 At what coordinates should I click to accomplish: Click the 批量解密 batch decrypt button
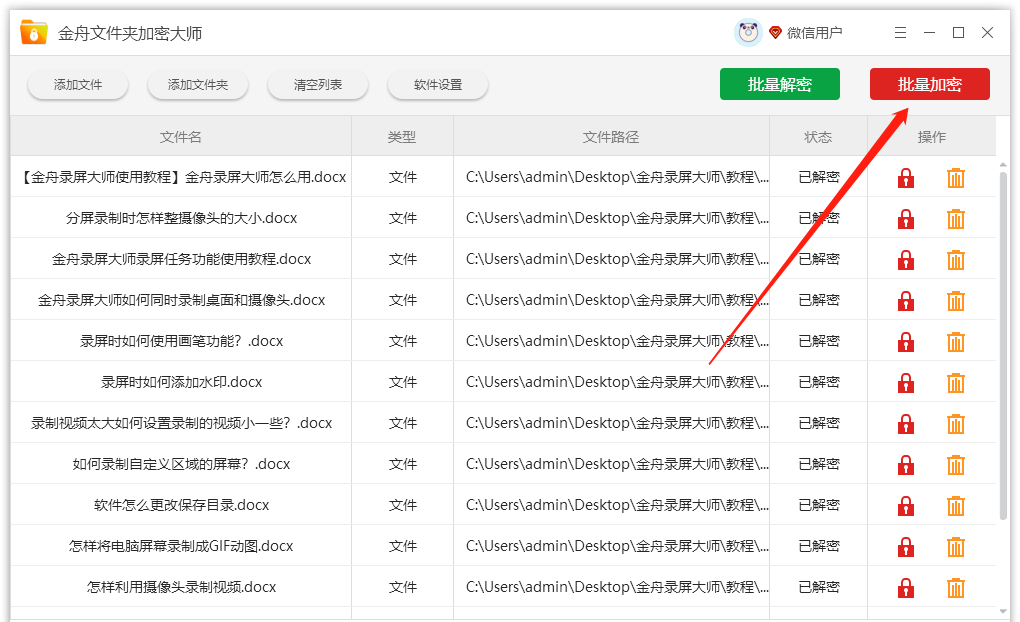tap(779, 84)
